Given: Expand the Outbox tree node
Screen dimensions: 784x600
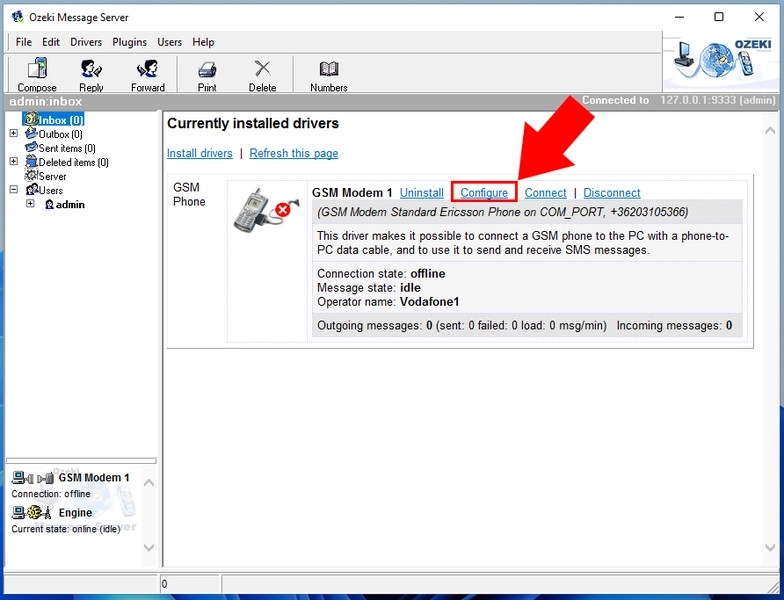Looking at the screenshot, I should click(x=14, y=134).
